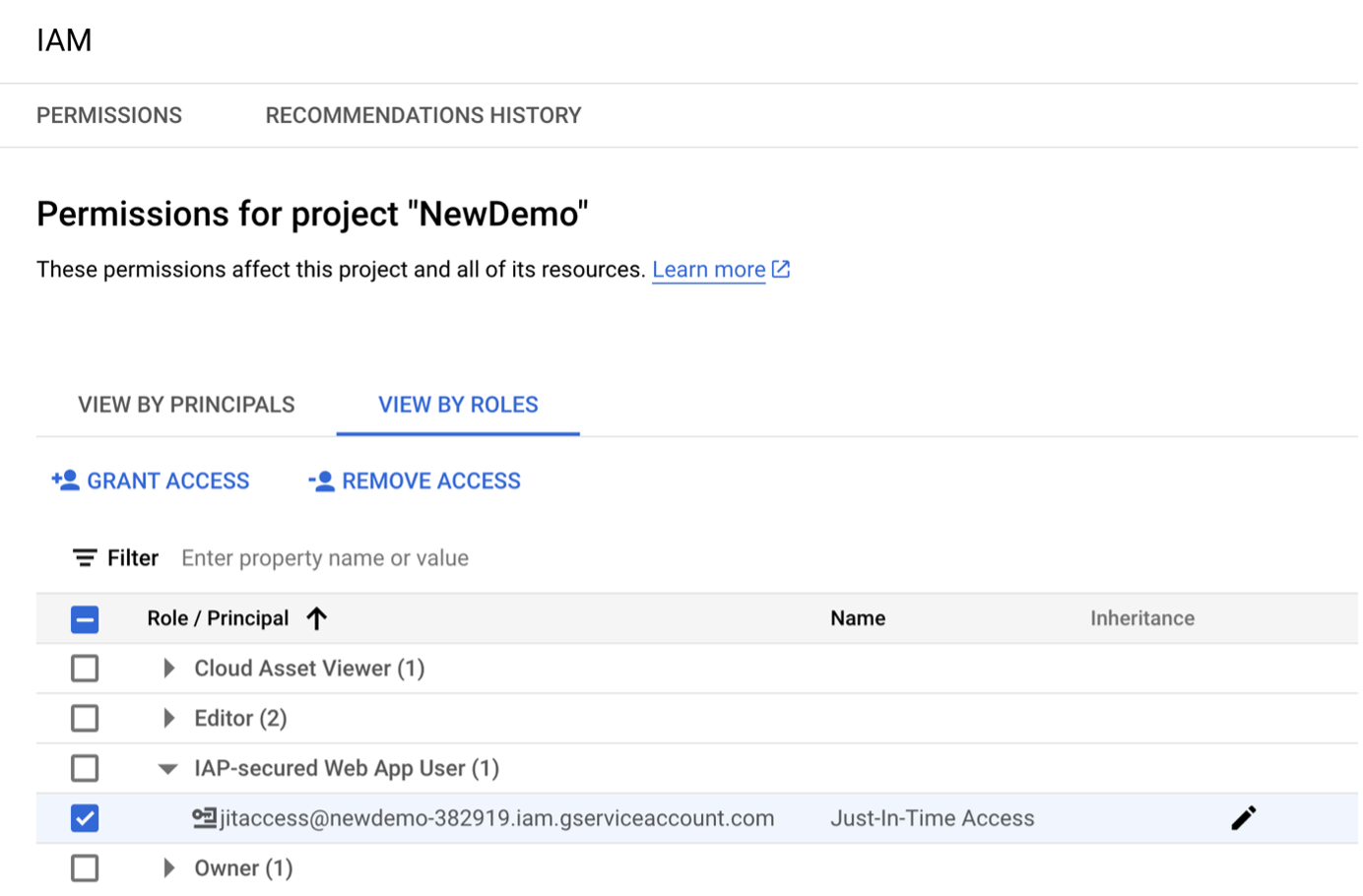
Task: Uncheck the jitaccess service account checkbox
Action: (85, 818)
